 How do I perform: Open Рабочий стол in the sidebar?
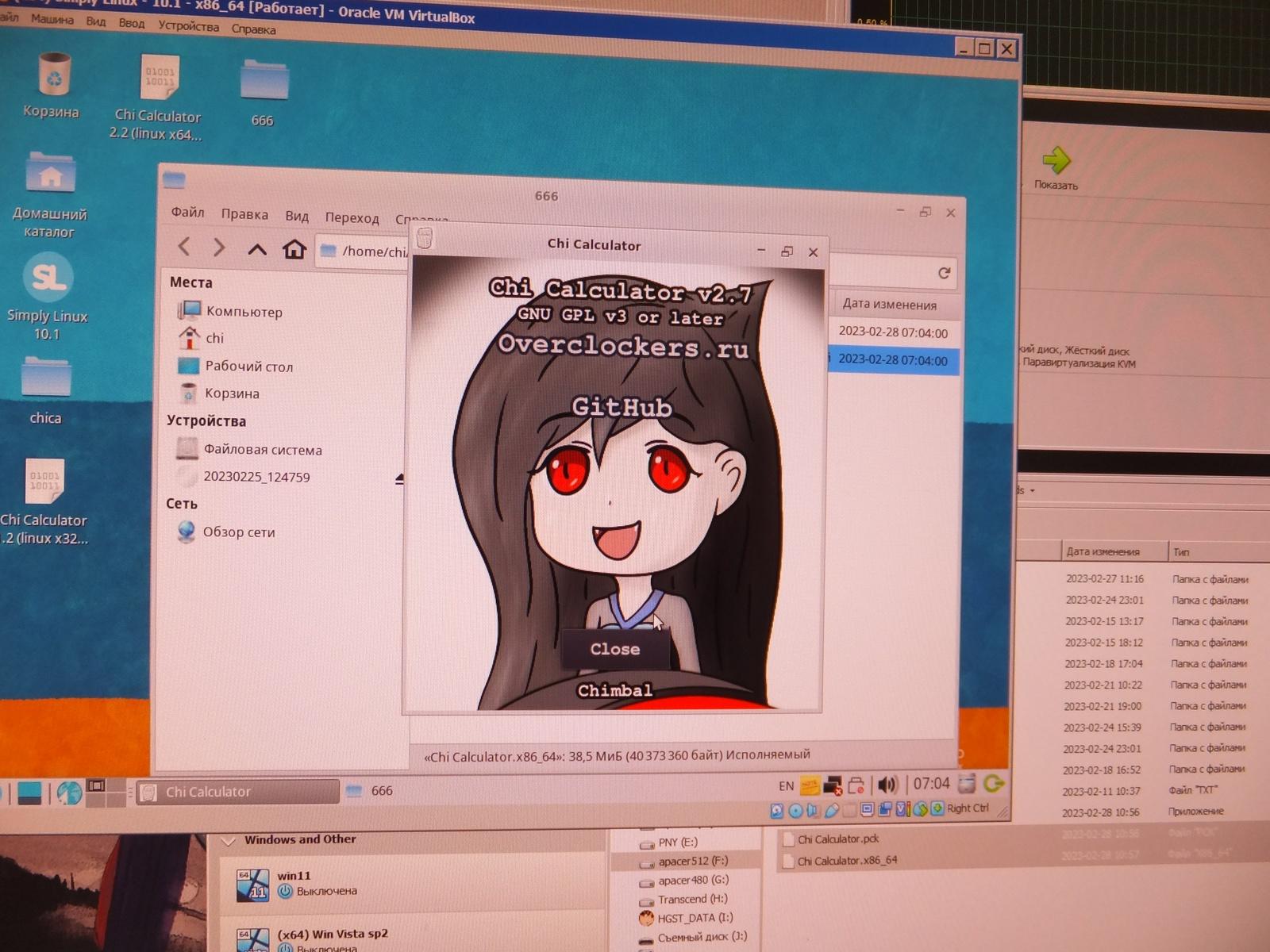pyautogui.click(x=235, y=366)
